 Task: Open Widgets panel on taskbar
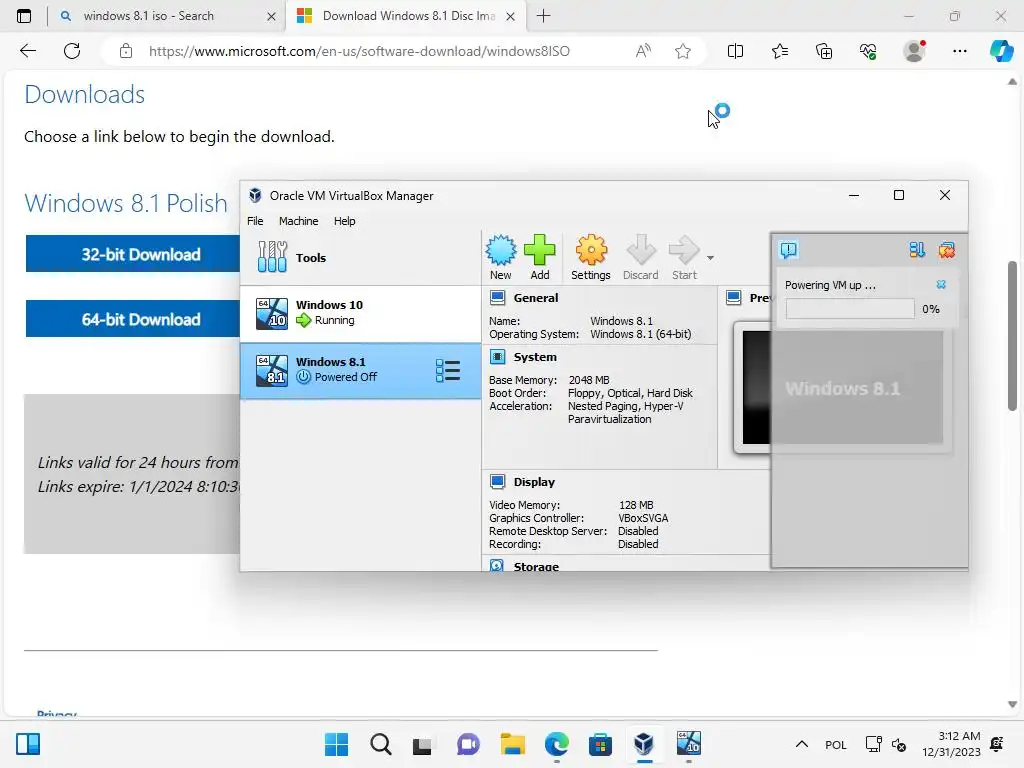point(28,744)
